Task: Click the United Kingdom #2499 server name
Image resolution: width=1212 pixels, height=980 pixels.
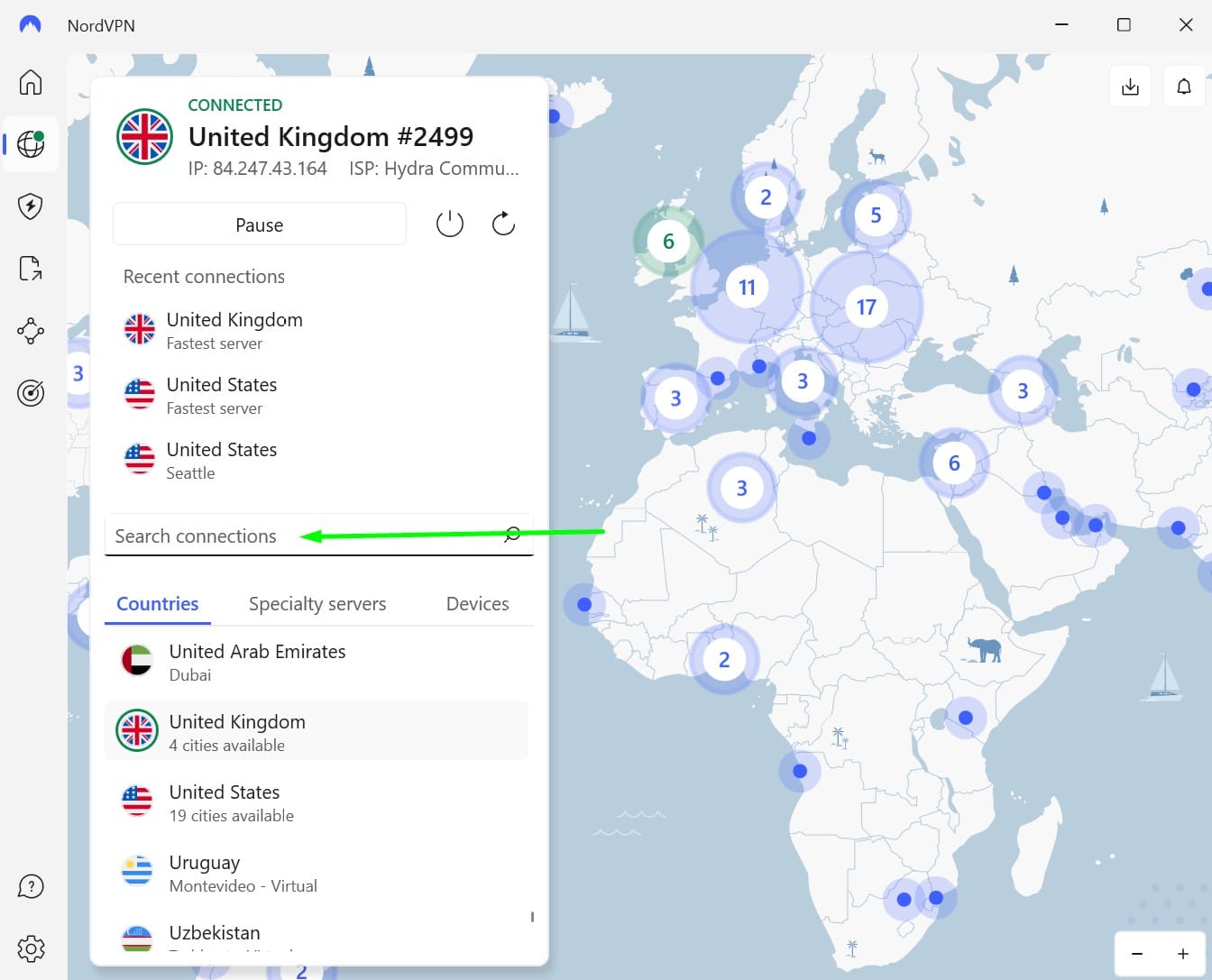Action: [x=331, y=136]
